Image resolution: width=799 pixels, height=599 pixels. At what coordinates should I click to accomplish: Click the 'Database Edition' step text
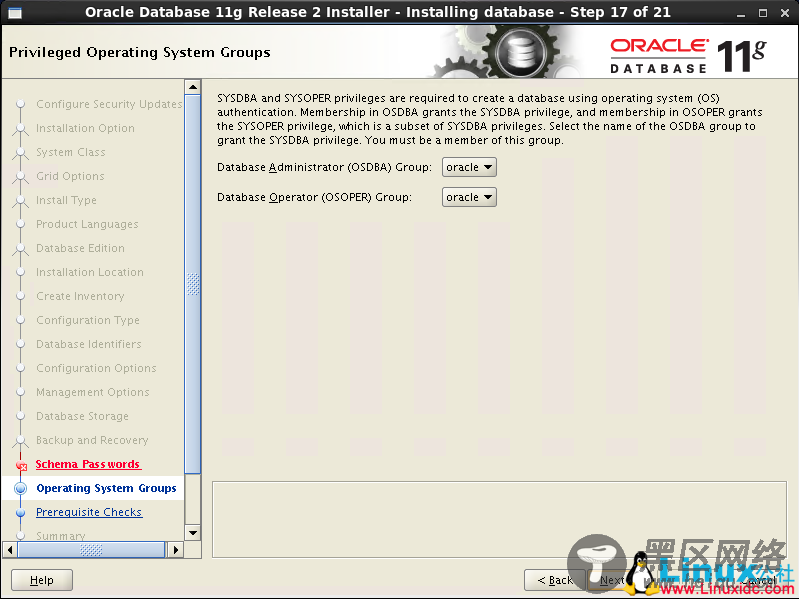pyautogui.click(x=80, y=248)
